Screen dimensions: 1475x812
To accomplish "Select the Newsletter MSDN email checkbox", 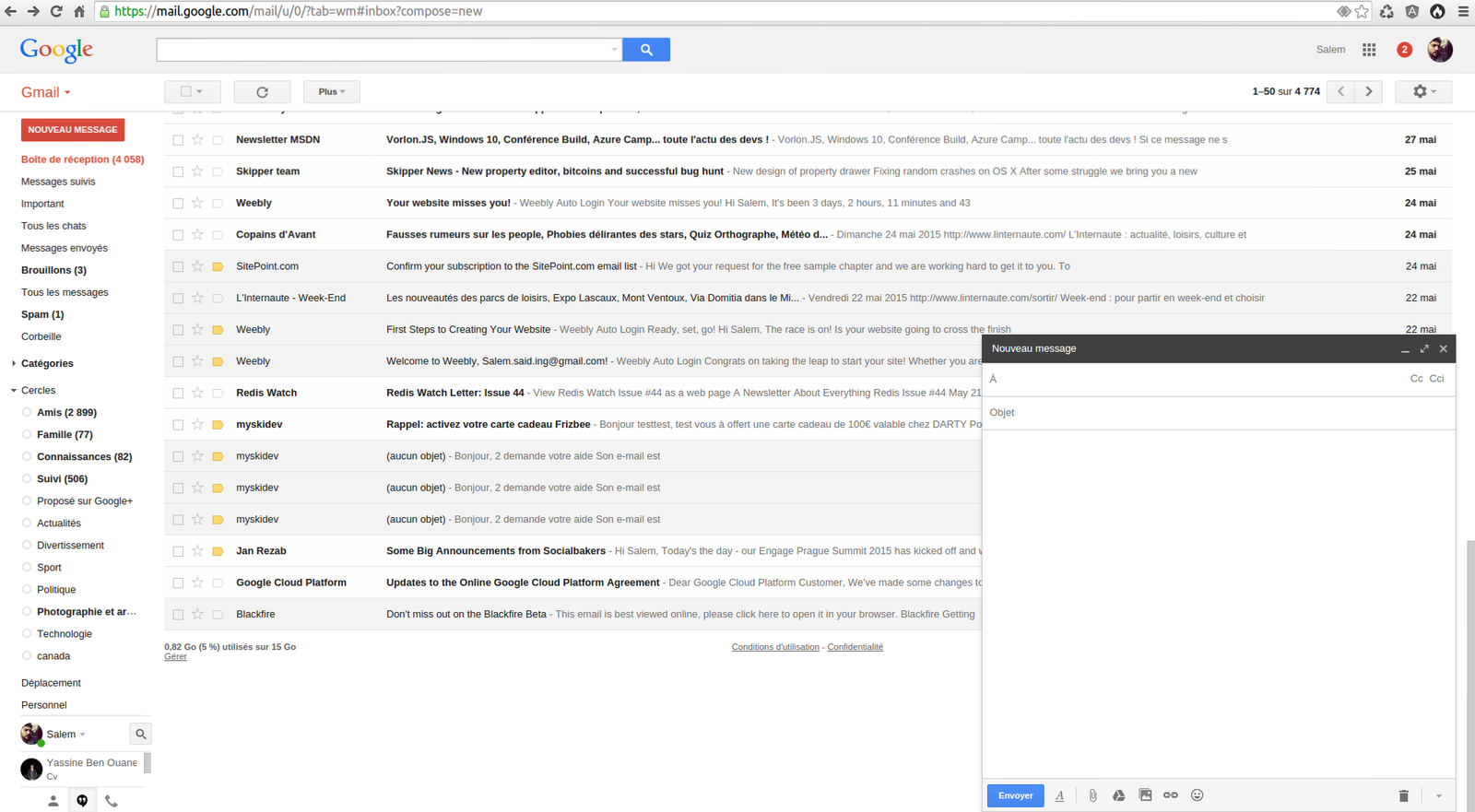I will click(178, 140).
